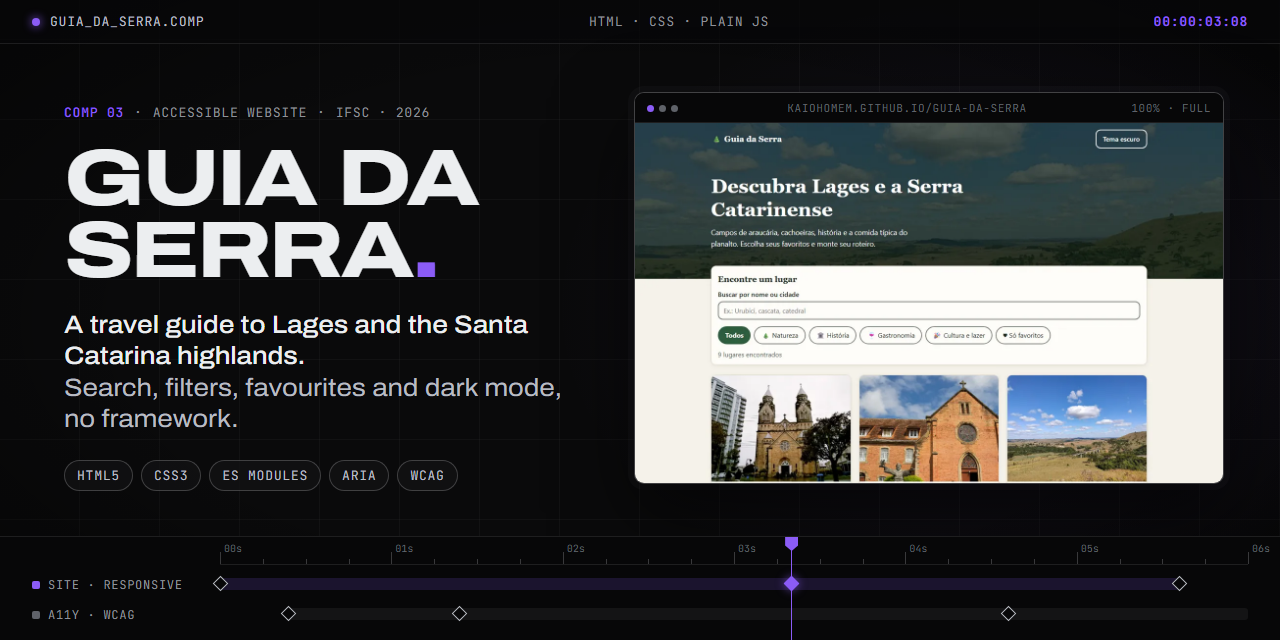Click the ES MODULES tag pill
This screenshot has width=1280, height=640.
point(265,476)
